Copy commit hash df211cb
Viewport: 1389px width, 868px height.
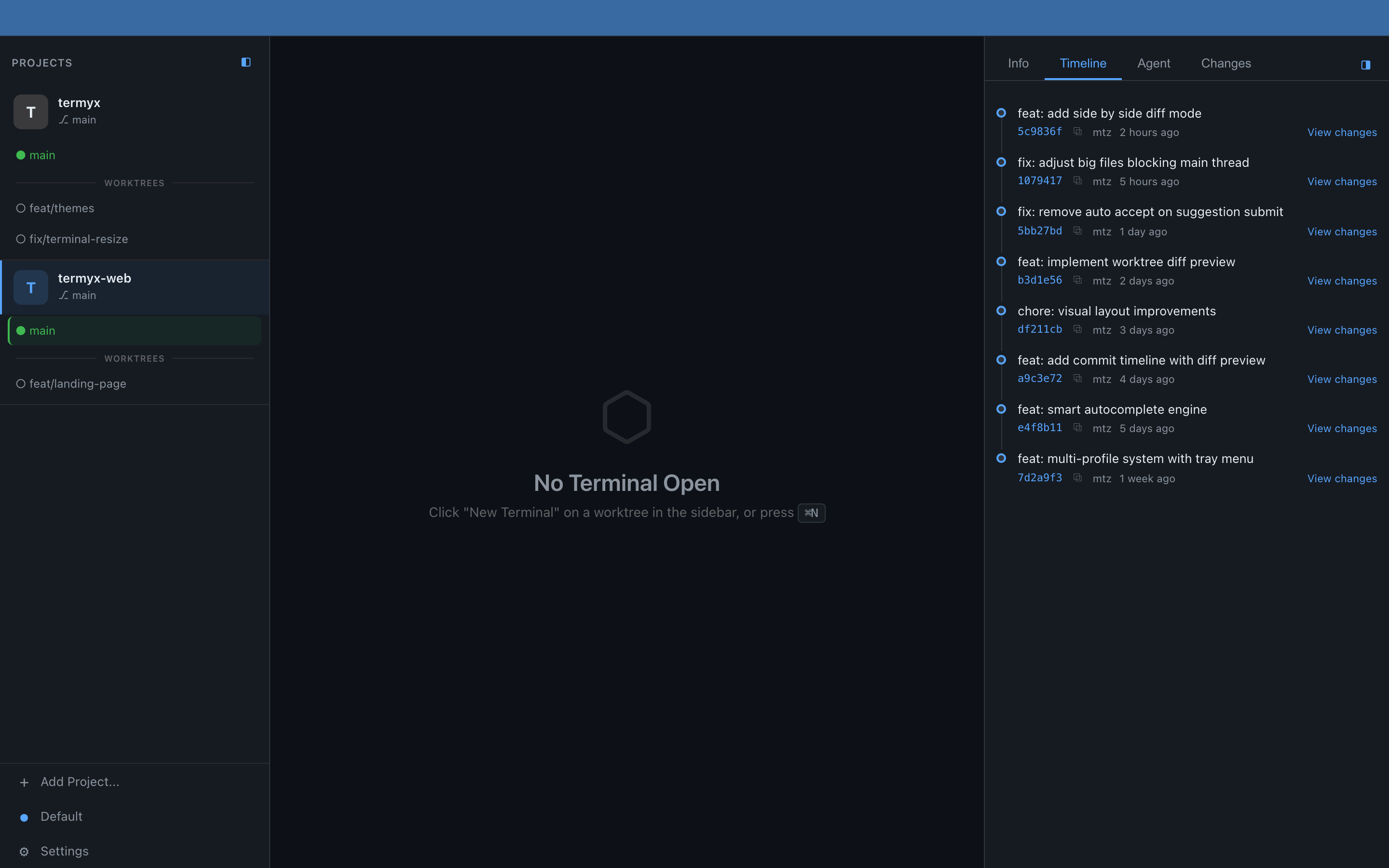1078,329
